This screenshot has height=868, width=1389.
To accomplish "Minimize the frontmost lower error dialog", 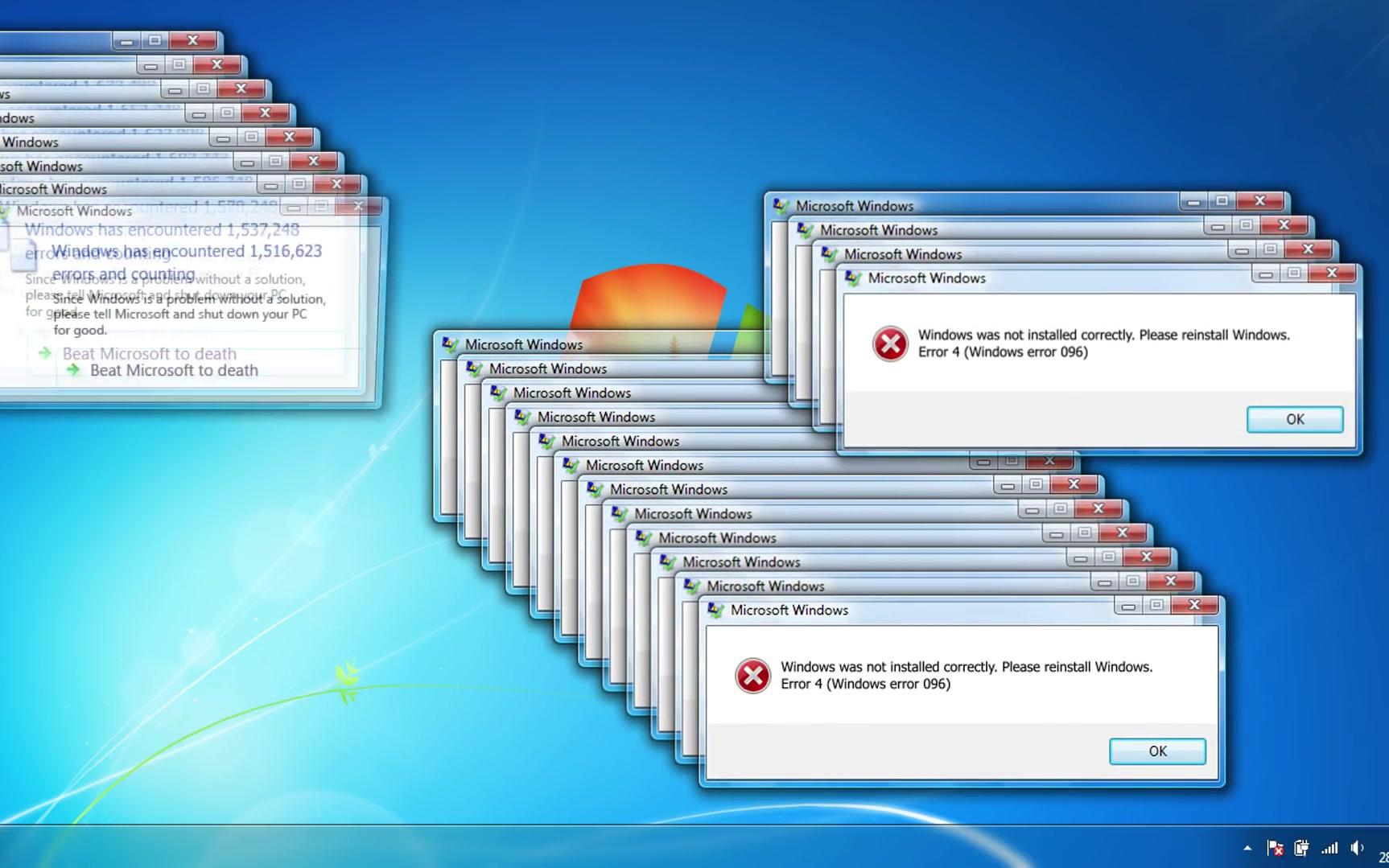I will [x=1128, y=606].
